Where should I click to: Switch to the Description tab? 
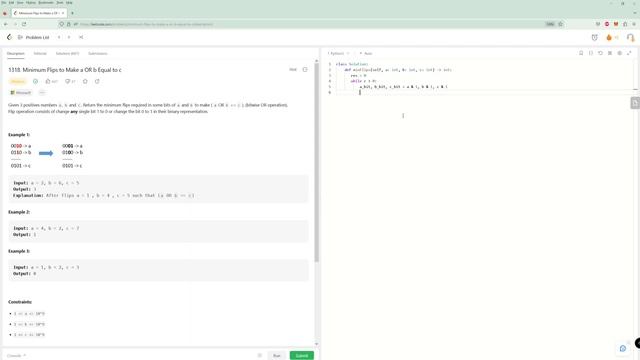(x=16, y=53)
